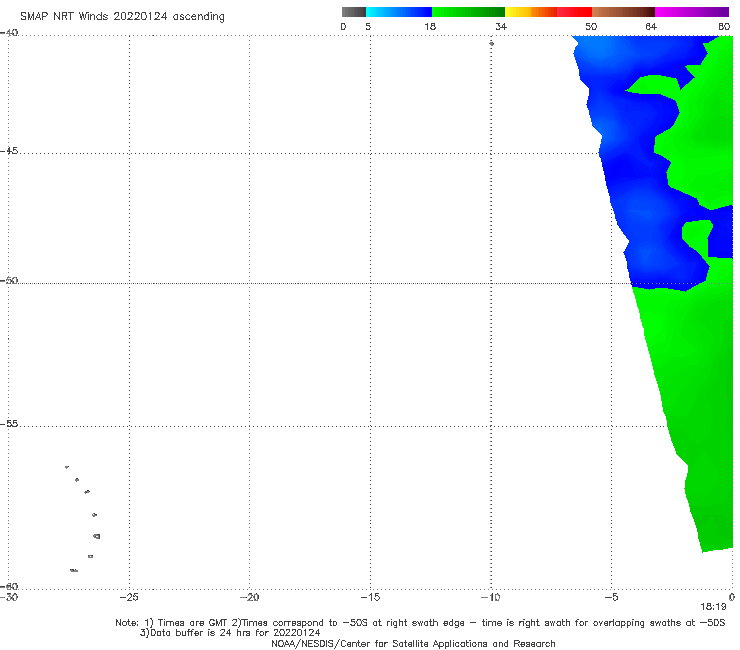The width and height of the screenshot is (740, 650).
Task: Click the colorbar label '5' under the cyan edge
Action: click(368, 26)
